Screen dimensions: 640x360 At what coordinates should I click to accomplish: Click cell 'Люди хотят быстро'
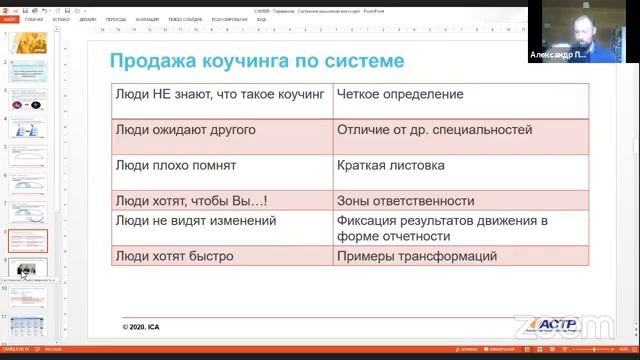(x=222, y=256)
